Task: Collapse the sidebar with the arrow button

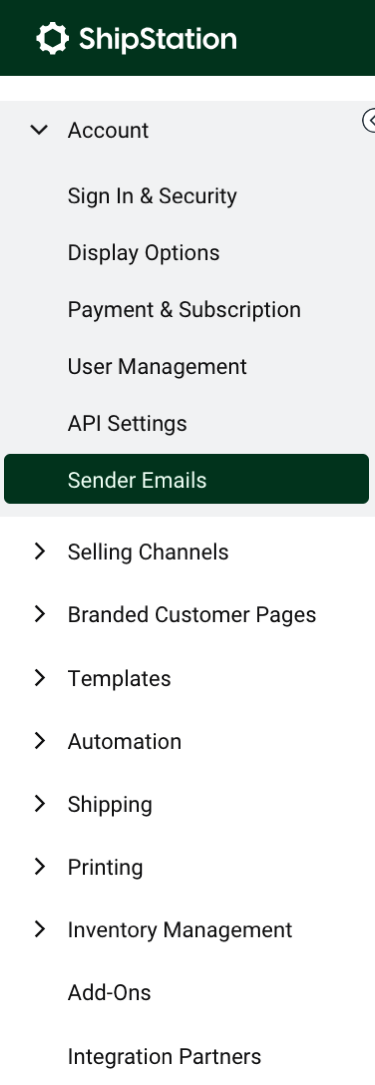Action: pyautogui.click(x=369, y=120)
